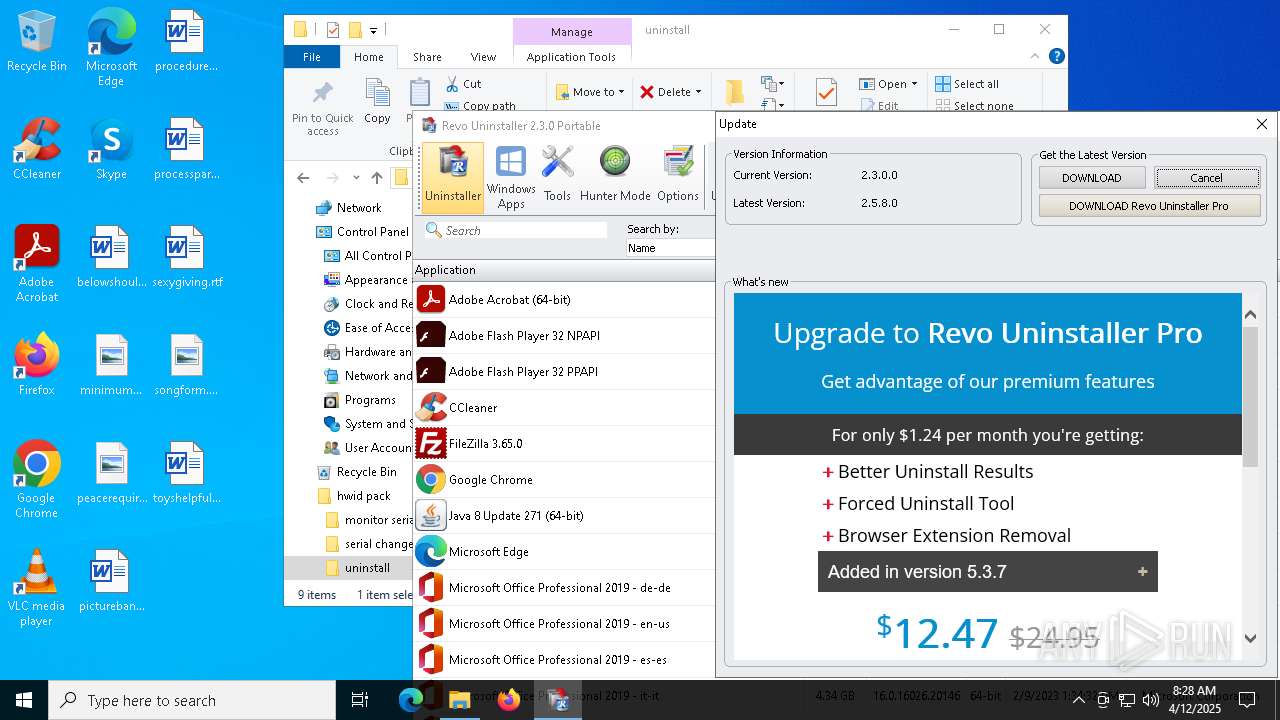Select the Adobe Flash Player 32 NPAPI icon

click(431, 335)
